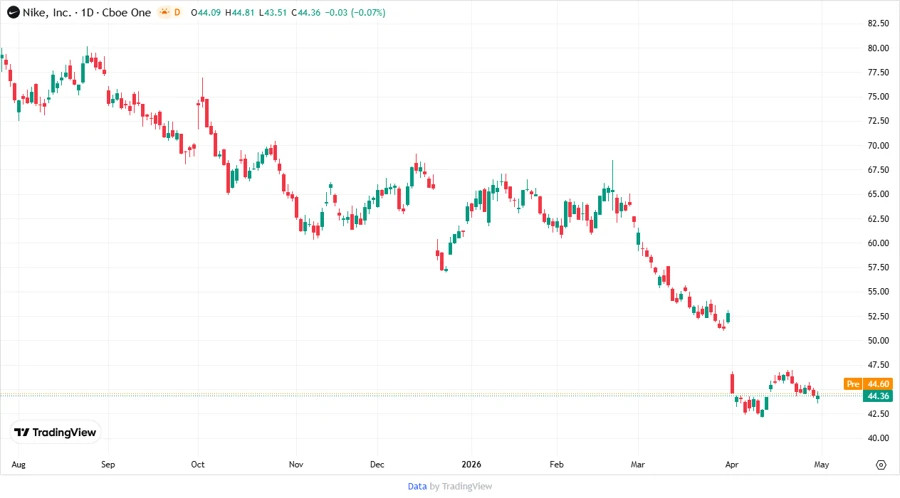Click the 1D interval label
Image resolution: width=900 pixels, height=498 pixels.
(87, 12)
